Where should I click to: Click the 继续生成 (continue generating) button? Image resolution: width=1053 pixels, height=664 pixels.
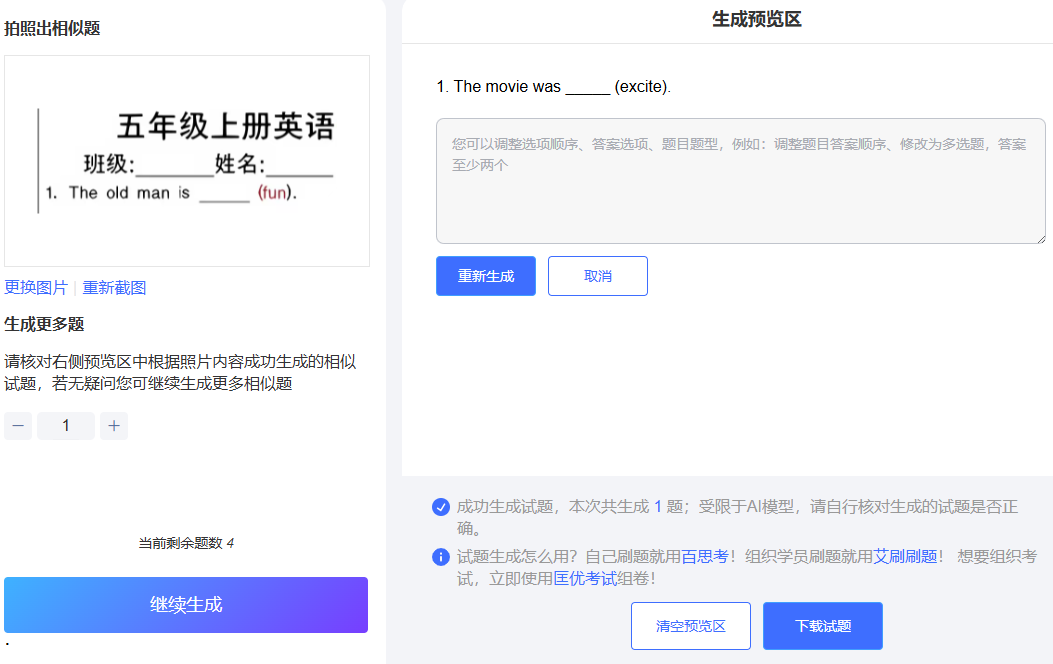186,605
